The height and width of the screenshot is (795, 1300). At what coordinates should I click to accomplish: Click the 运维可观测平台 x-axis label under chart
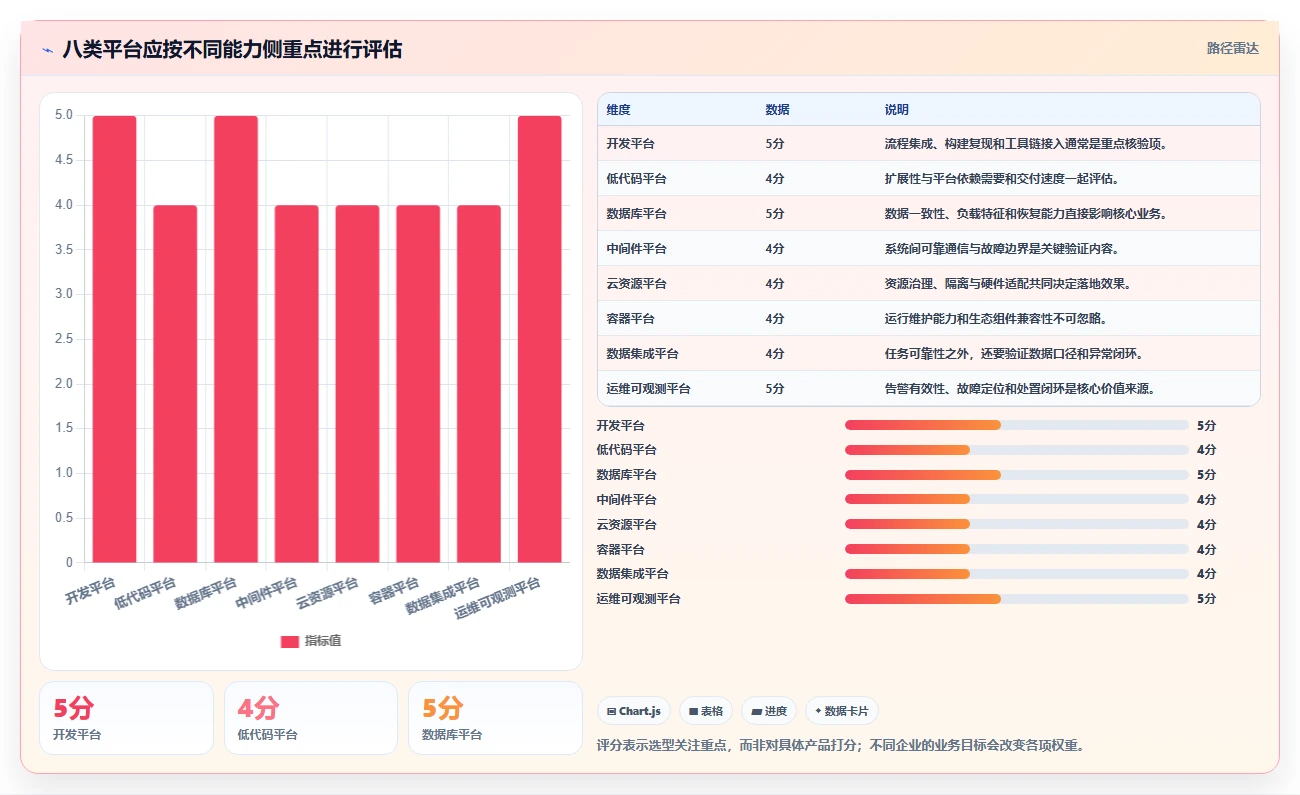click(497, 597)
